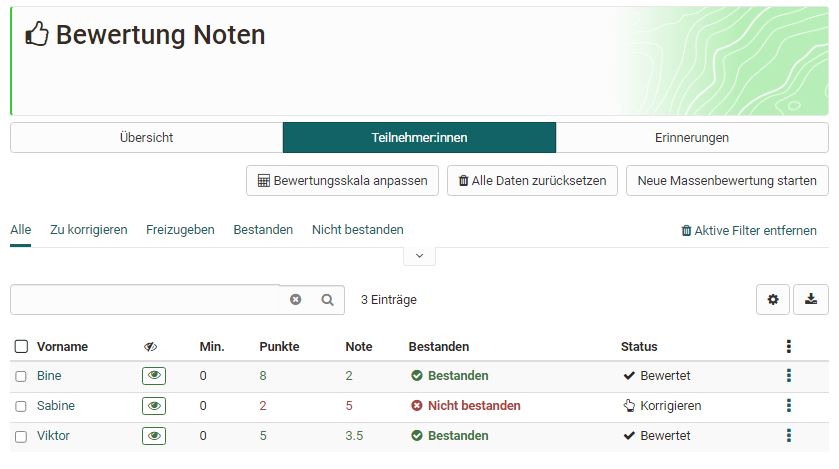The width and height of the screenshot is (839, 469).
Task: Open the Erinnerungen tab
Action: tap(692, 137)
